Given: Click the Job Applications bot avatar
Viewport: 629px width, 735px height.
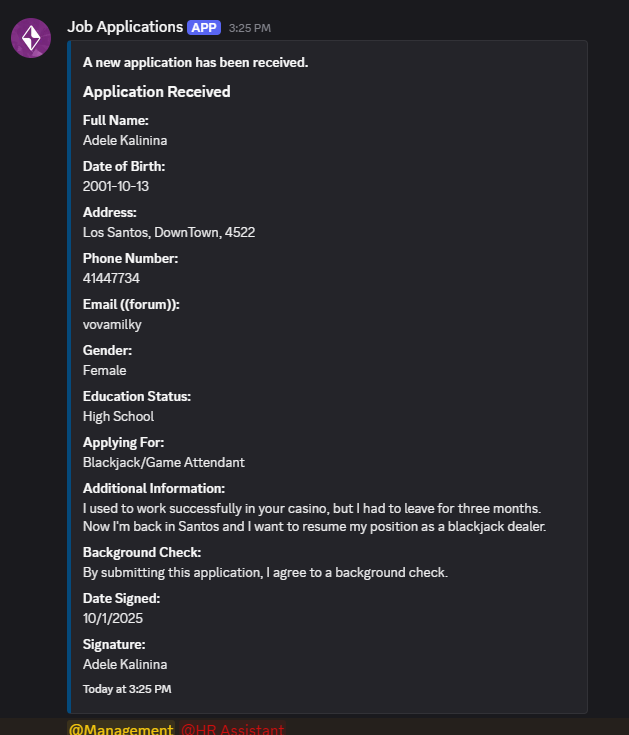Looking at the screenshot, I should click(x=31, y=38).
